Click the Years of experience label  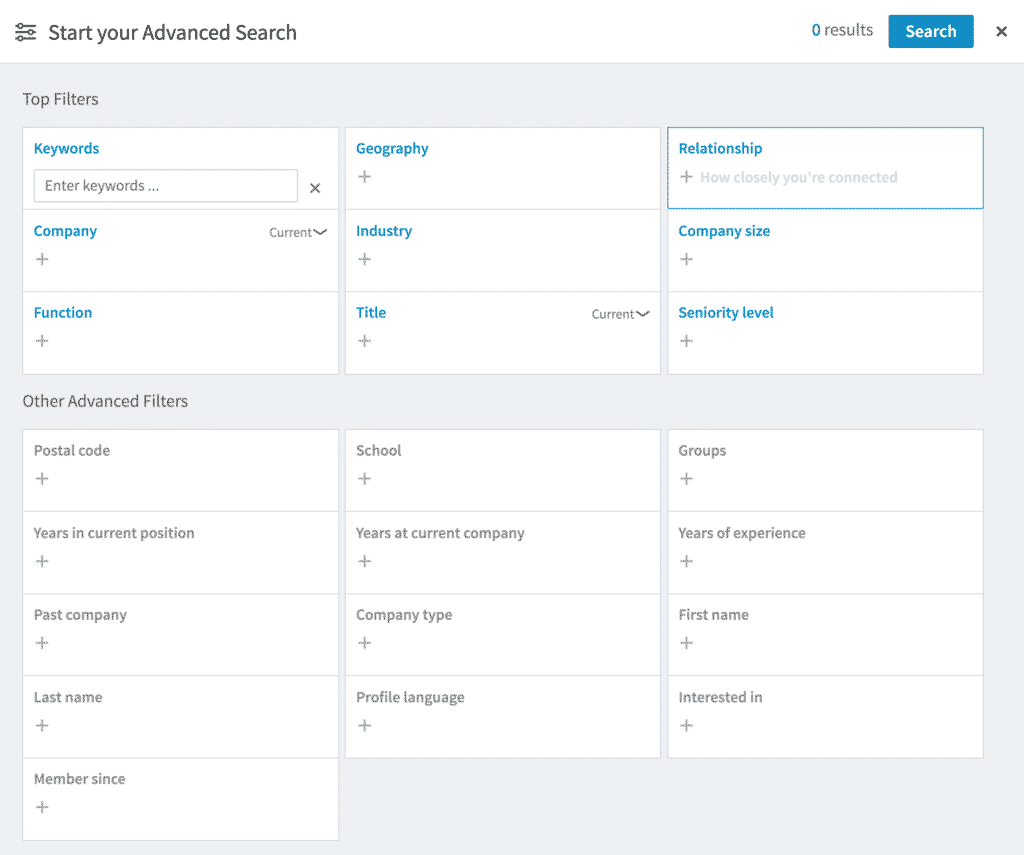point(742,533)
